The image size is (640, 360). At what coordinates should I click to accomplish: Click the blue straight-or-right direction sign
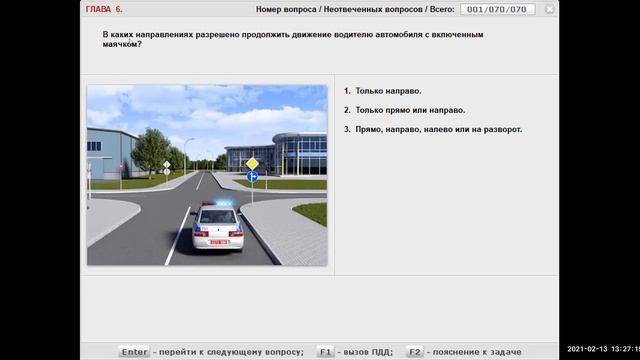[252, 177]
